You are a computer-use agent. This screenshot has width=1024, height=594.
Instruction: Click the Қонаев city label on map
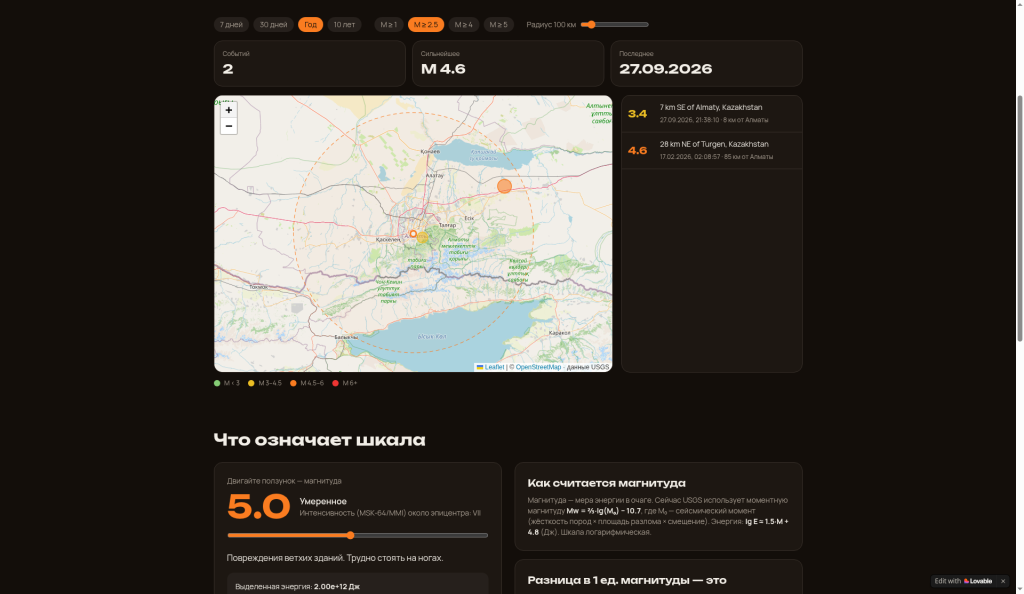[x=430, y=151]
